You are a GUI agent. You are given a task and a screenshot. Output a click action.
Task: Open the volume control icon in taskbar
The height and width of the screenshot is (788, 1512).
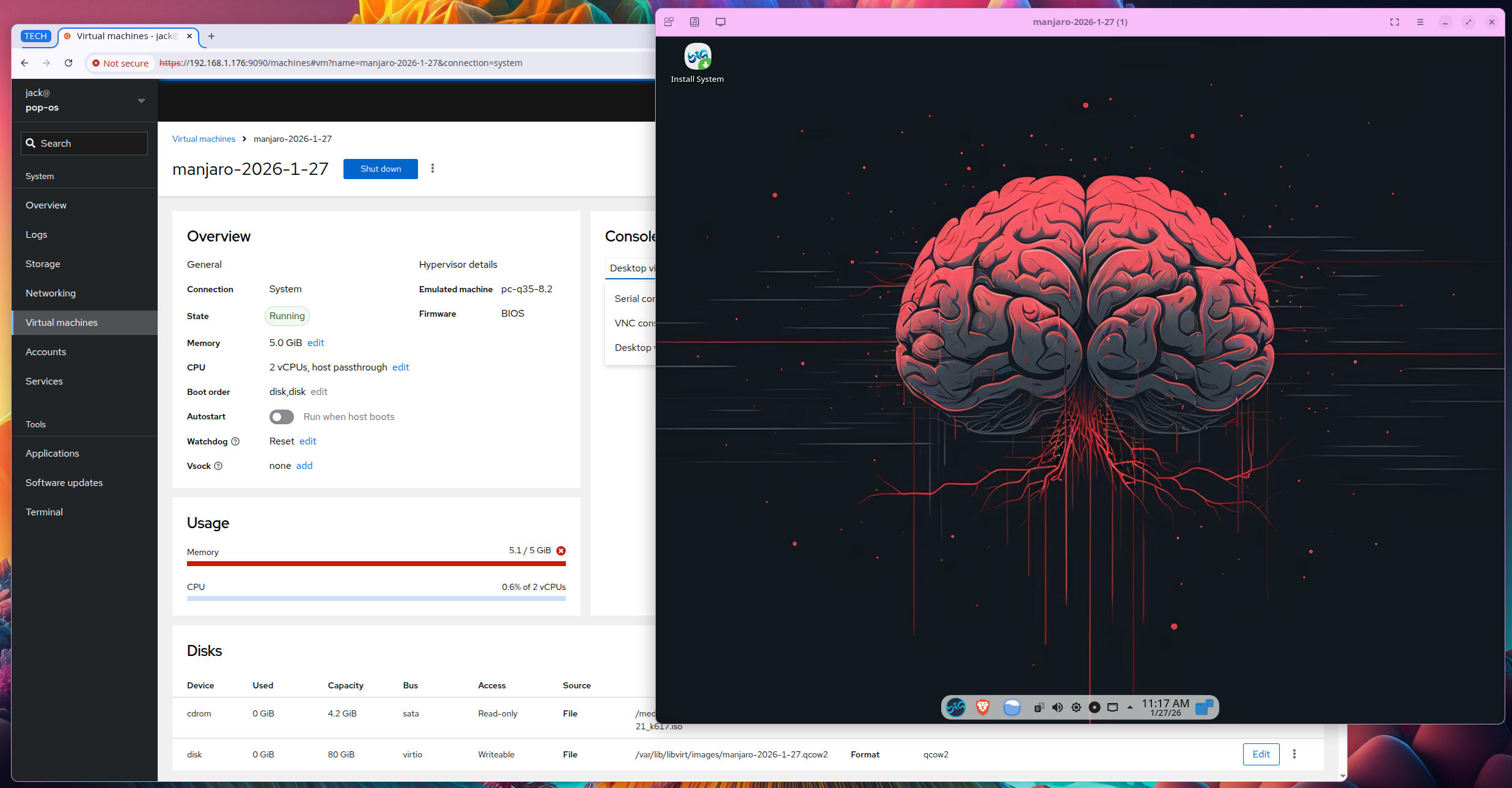point(1057,707)
